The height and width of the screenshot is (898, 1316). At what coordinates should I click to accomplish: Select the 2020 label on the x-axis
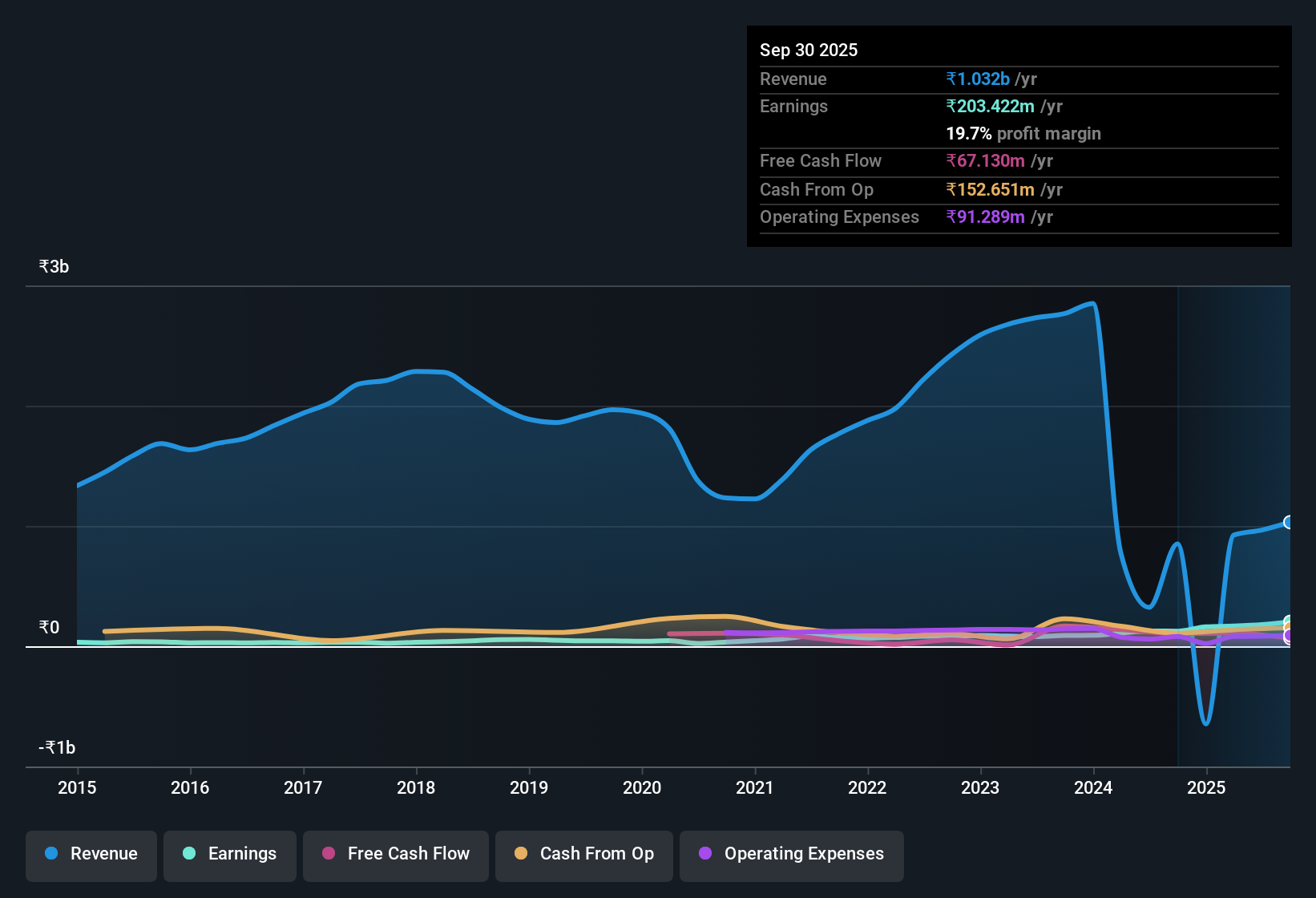coord(642,788)
